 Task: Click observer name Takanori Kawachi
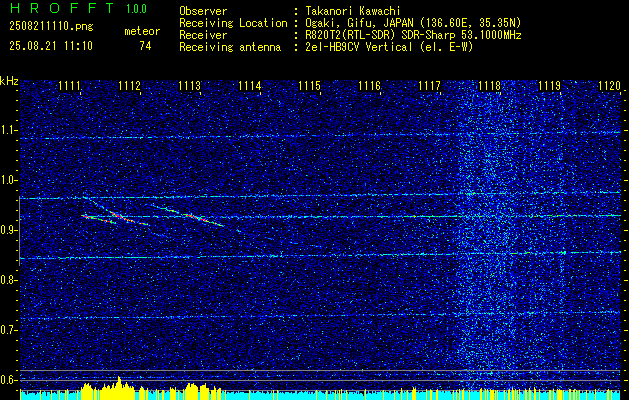(x=352, y=11)
